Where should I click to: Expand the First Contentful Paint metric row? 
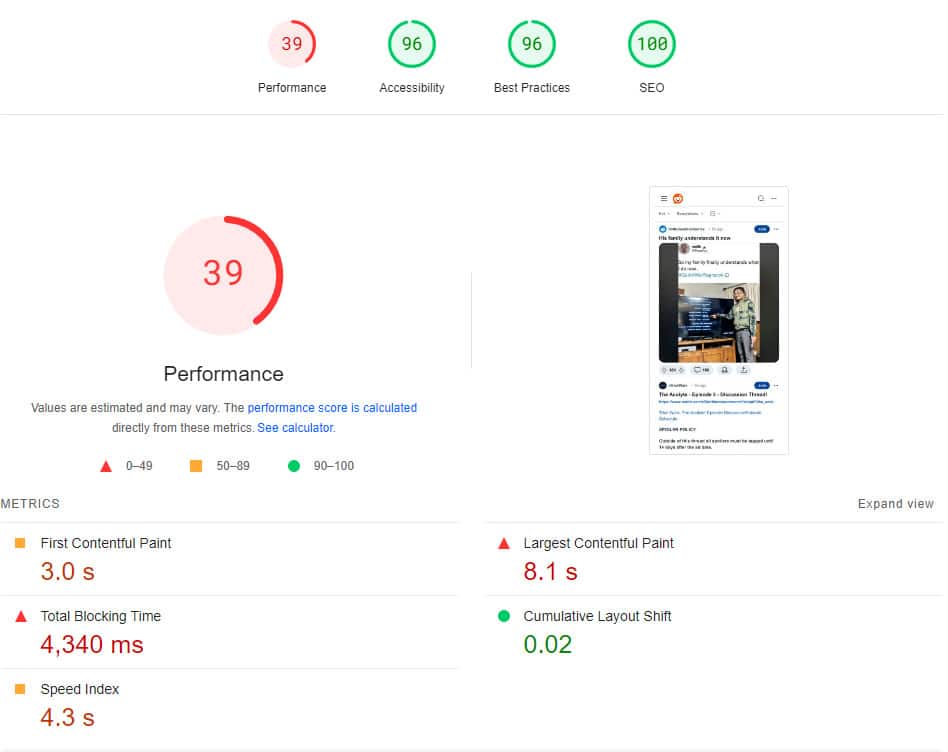[x=106, y=543]
